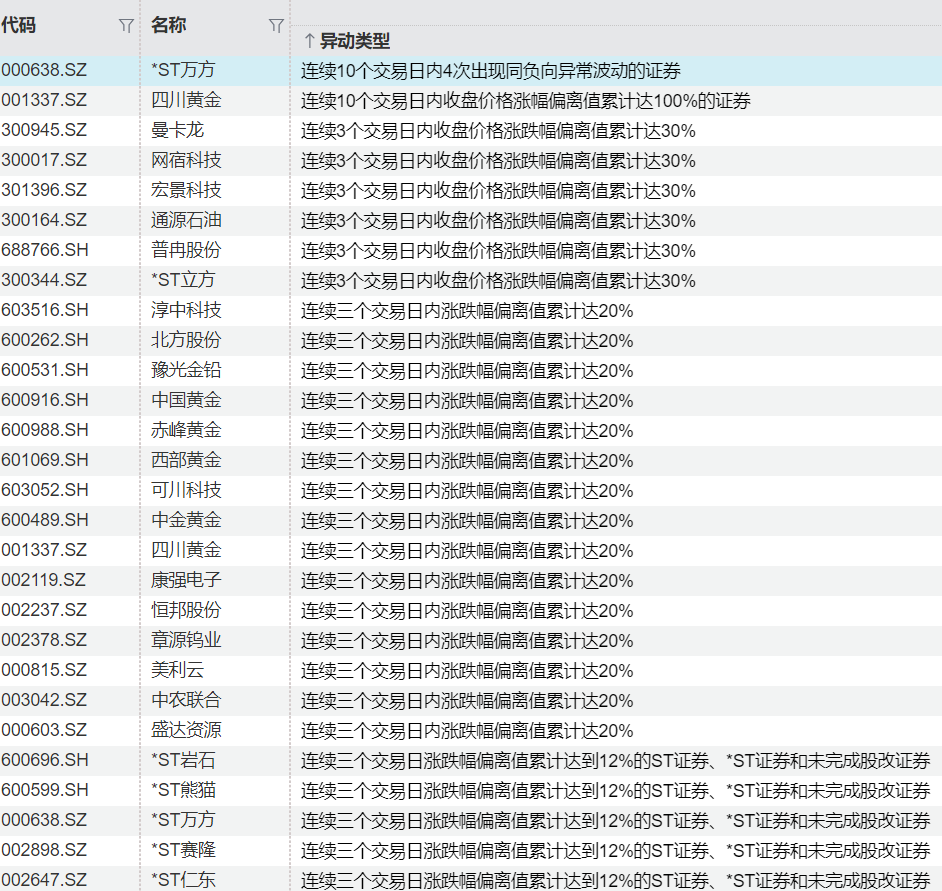
Task: Click the 赤峰黄金 stock name
Action: click(186, 431)
